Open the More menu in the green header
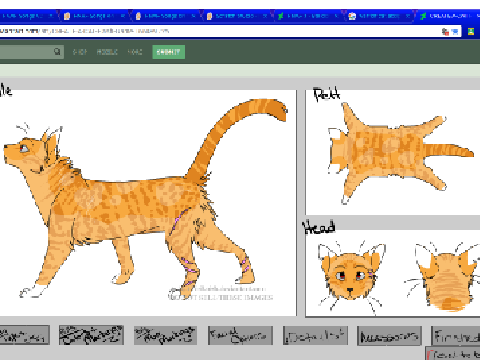The image size is (480, 360). [x=135, y=52]
